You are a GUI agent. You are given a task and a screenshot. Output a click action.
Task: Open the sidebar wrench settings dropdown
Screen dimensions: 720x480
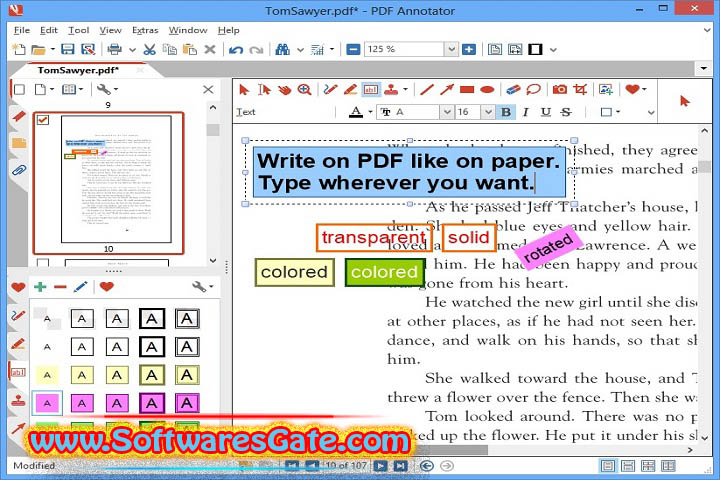pyautogui.click(x=107, y=90)
